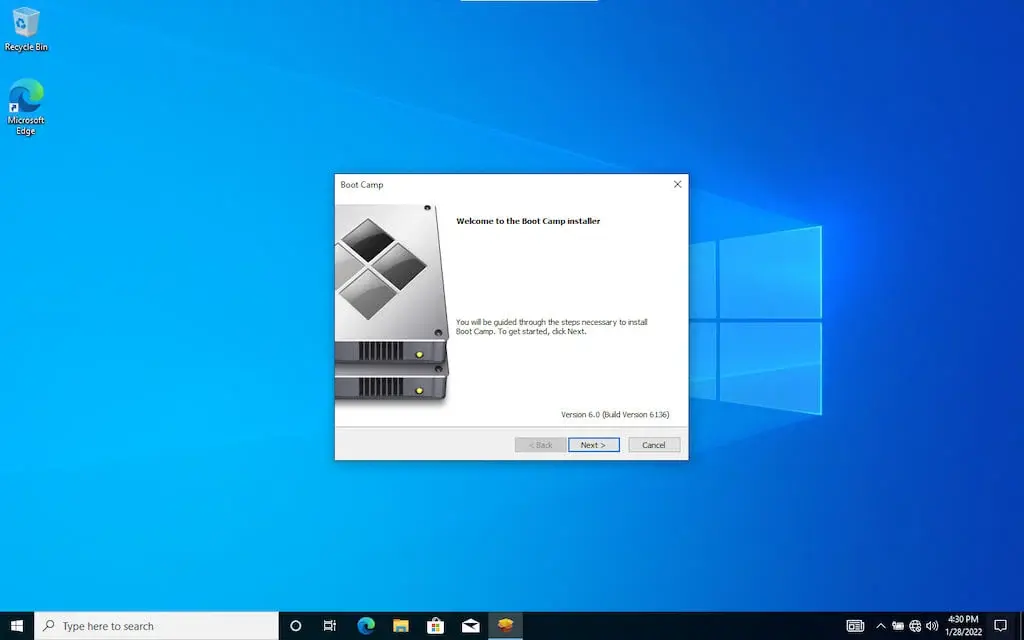The image size is (1024, 640).
Task: Click the battery power tray icon
Action: (898, 626)
